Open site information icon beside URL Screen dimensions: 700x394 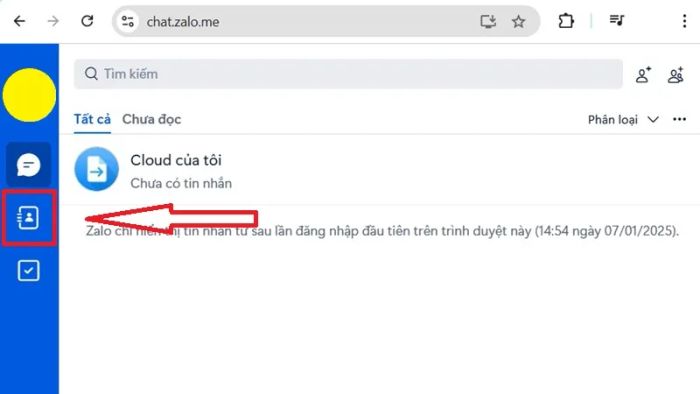tap(128, 21)
